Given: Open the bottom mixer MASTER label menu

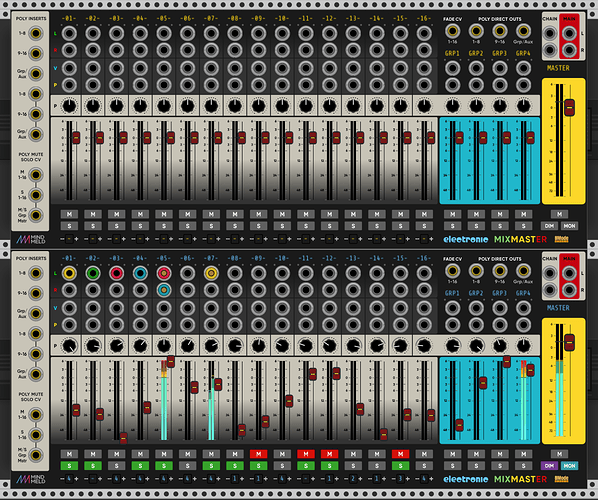Looking at the screenshot, I should coord(558,308).
